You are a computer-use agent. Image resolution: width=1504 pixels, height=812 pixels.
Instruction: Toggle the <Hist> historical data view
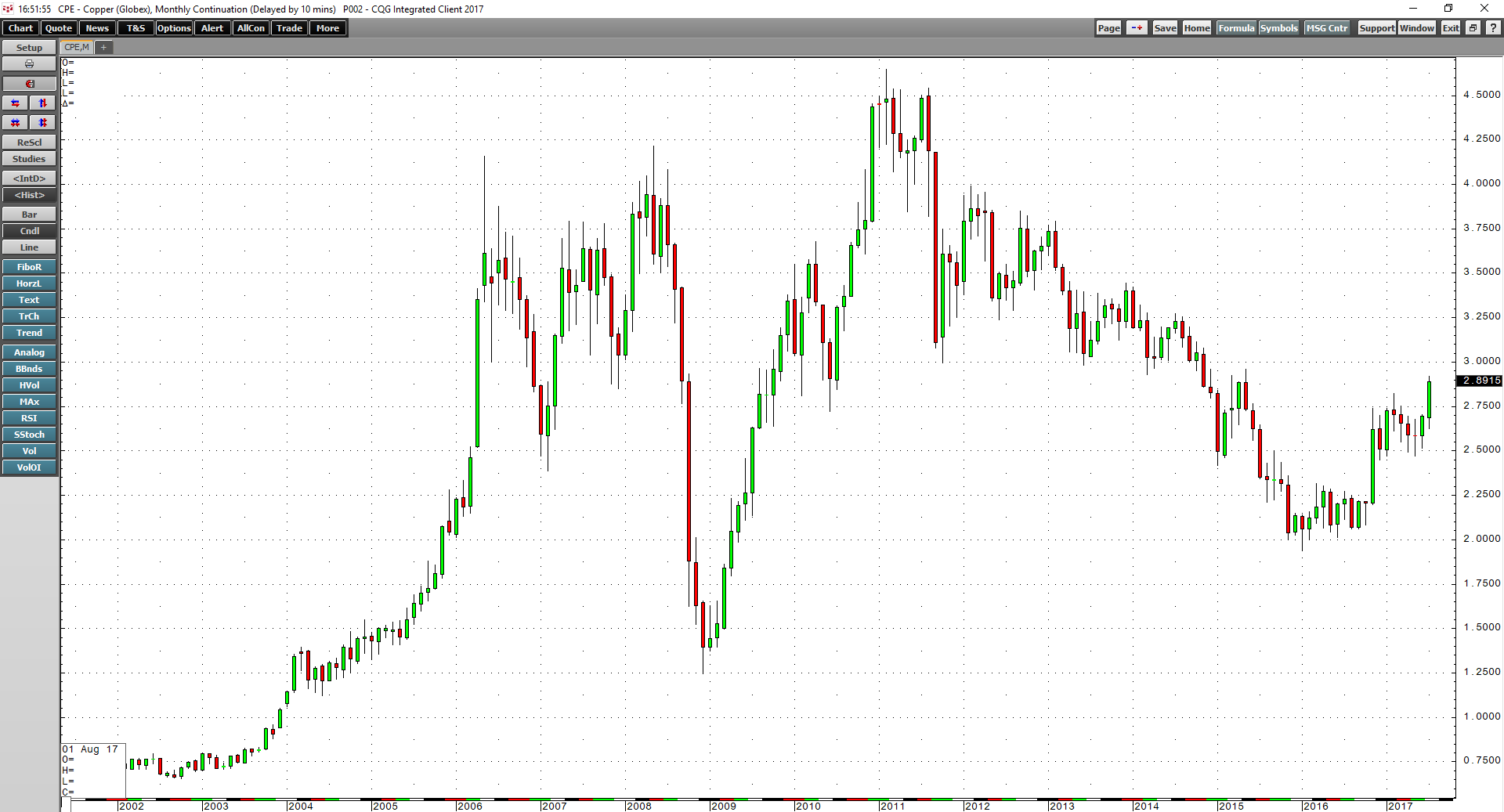tap(29, 194)
